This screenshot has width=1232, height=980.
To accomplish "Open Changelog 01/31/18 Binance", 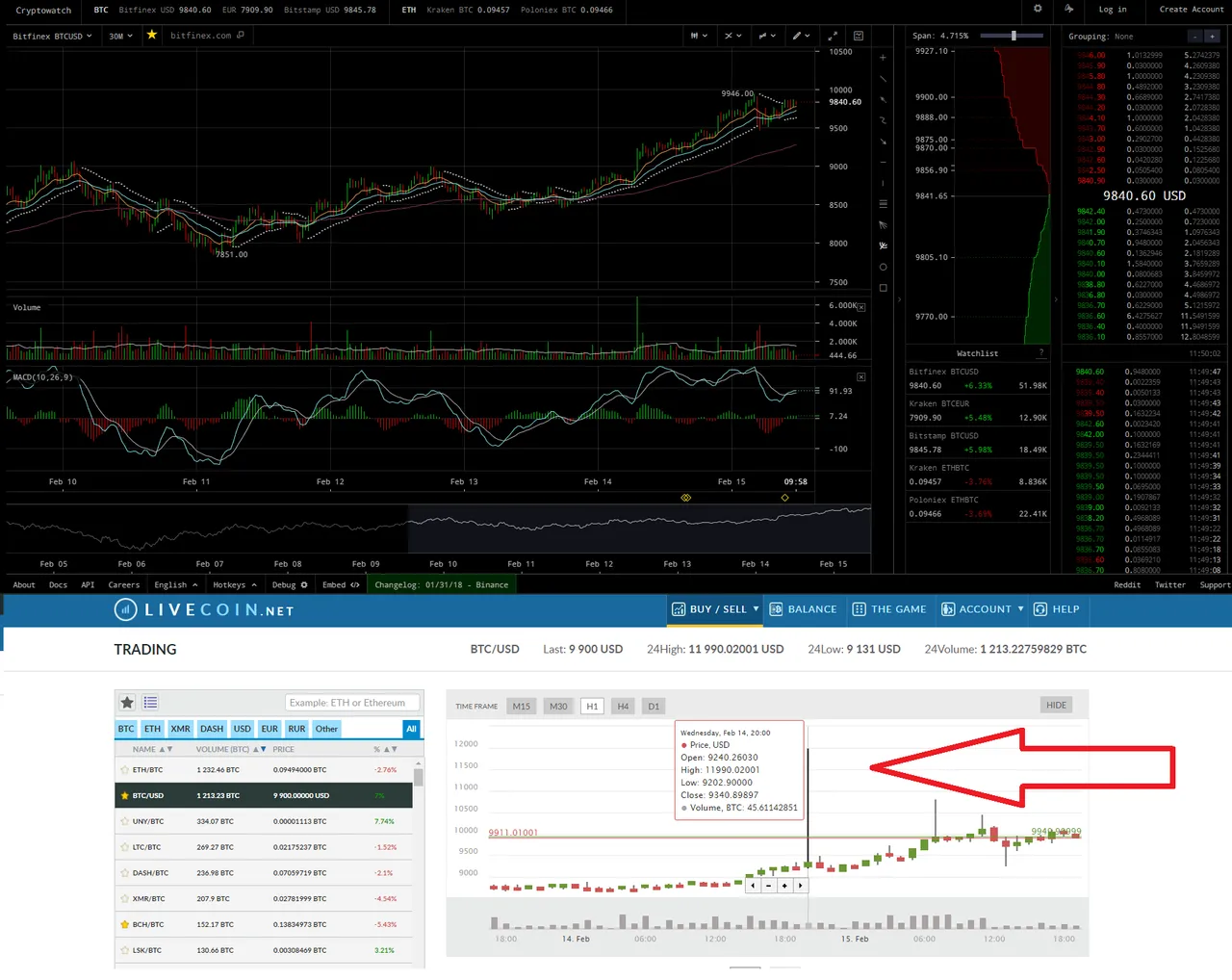I will pos(441,585).
